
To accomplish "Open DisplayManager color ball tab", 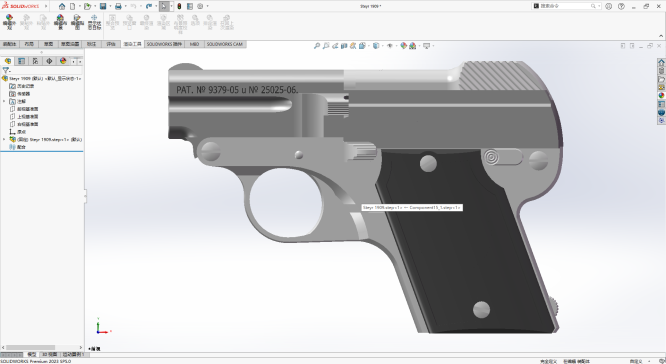I will pyautogui.click(x=63, y=61).
